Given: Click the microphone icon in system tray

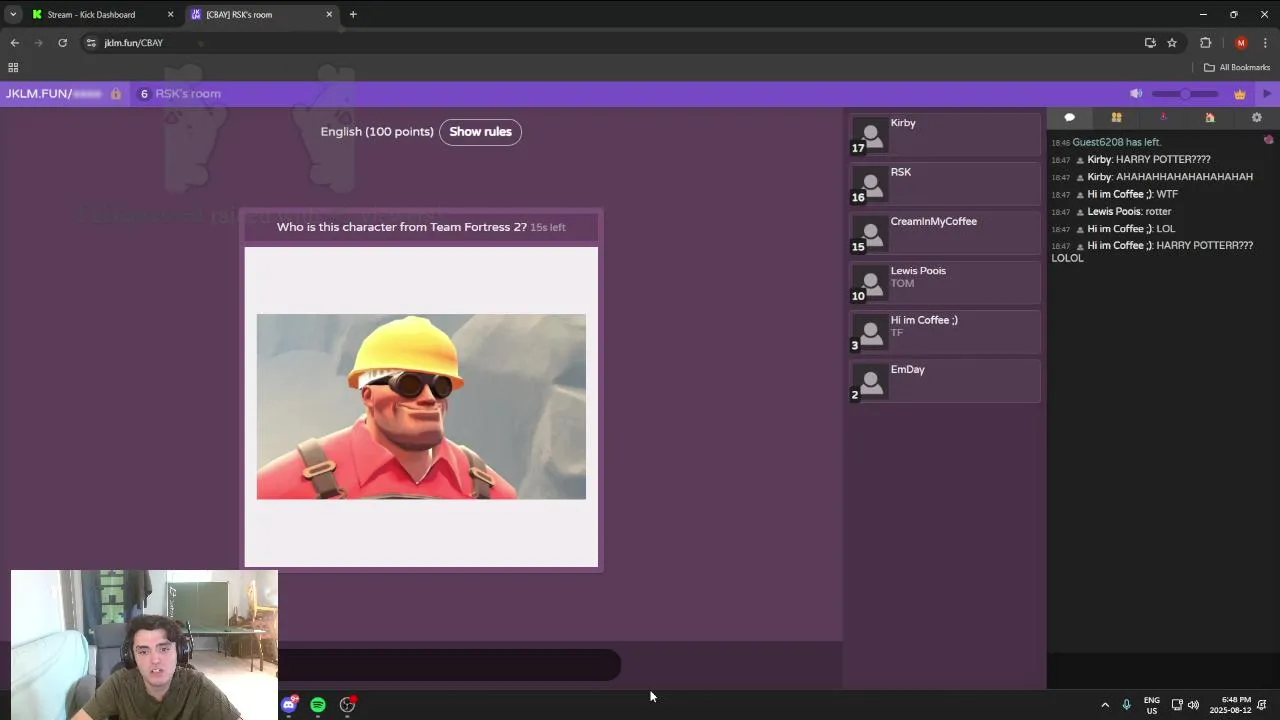Looking at the screenshot, I should [x=1127, y=705].
